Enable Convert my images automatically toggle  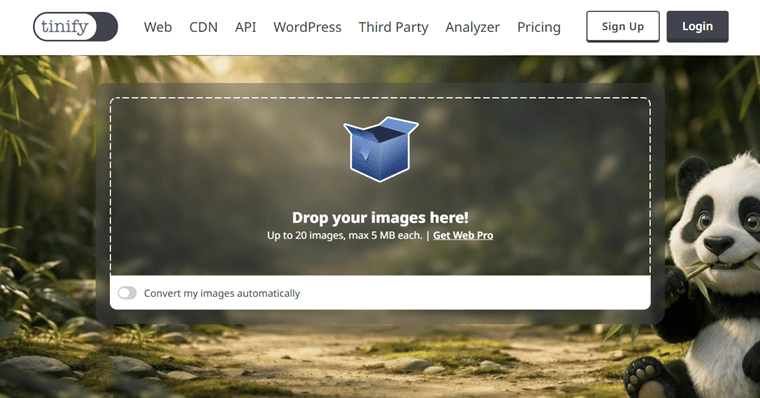click(127, 293)
